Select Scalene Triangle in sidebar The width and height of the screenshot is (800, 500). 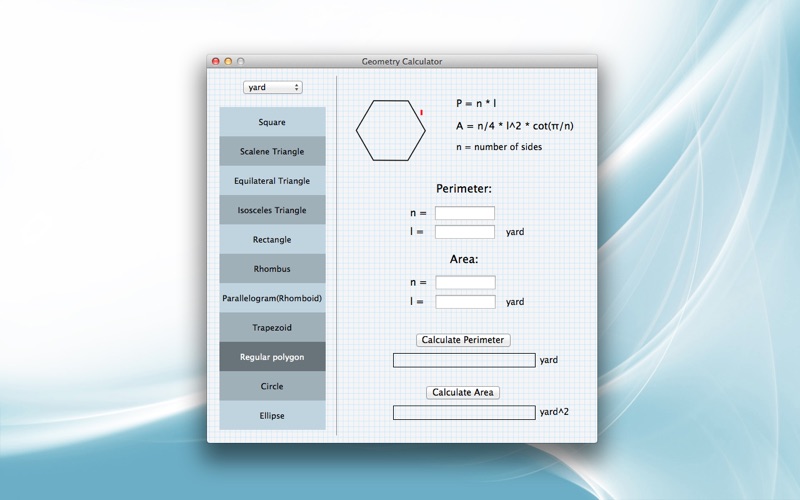(272, 151)
